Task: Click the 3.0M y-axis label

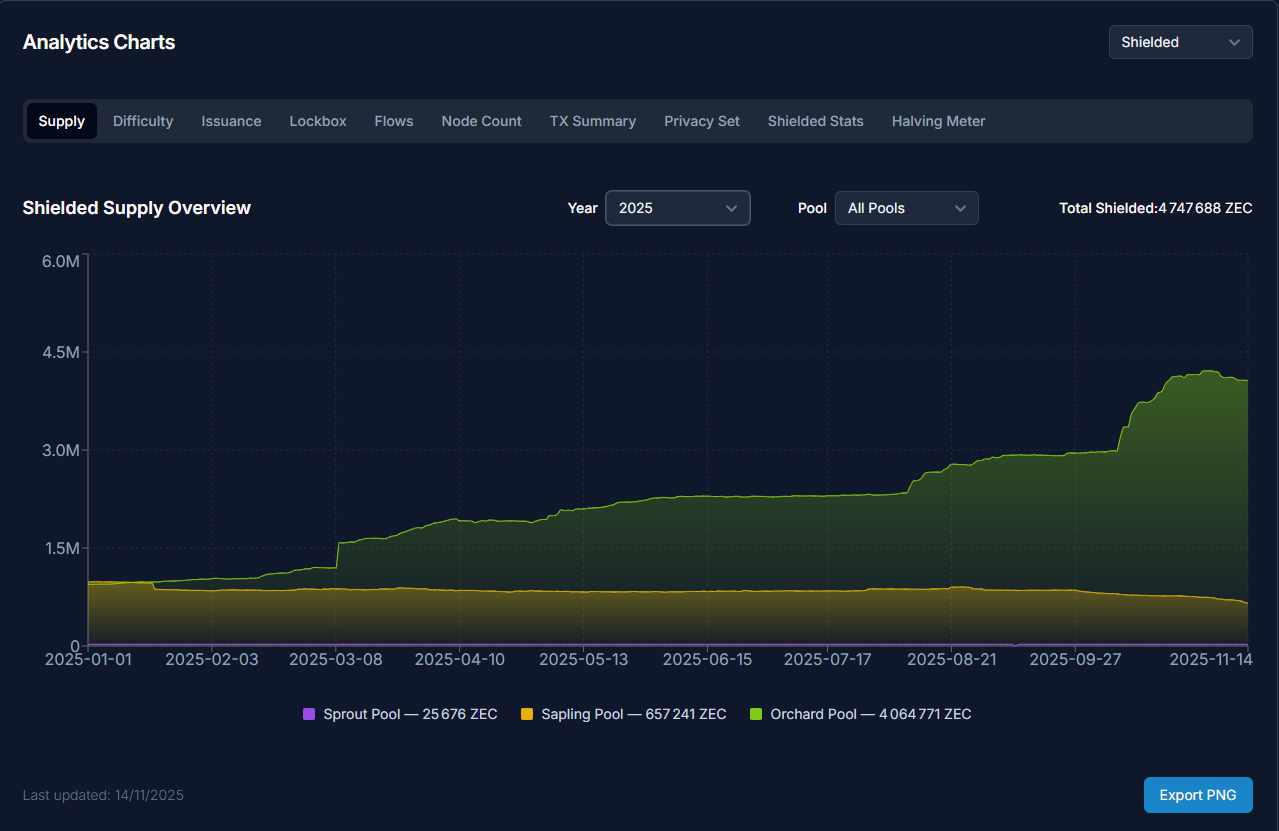Action: [61, 450]
